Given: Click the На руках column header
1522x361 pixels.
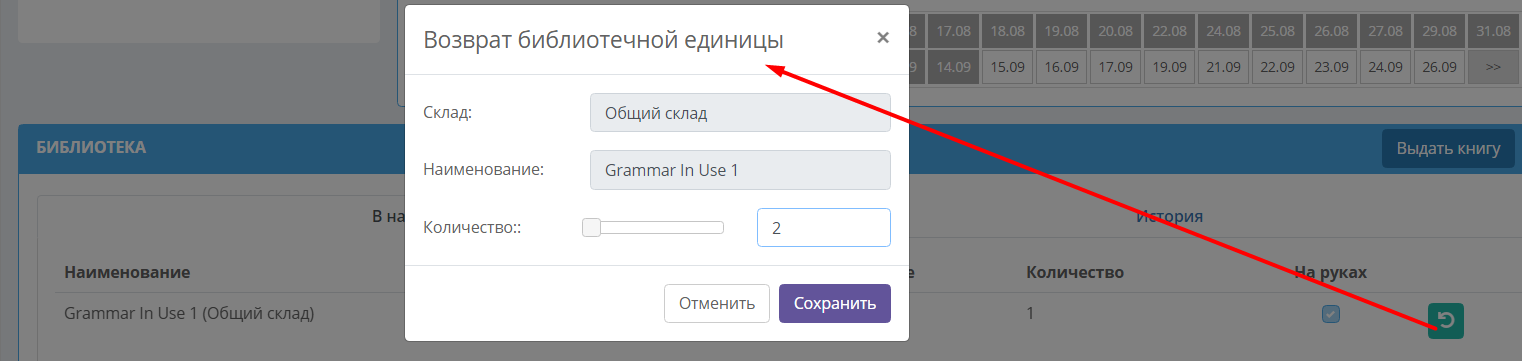Looking at the screenshot, I should tap(1330, 272).
